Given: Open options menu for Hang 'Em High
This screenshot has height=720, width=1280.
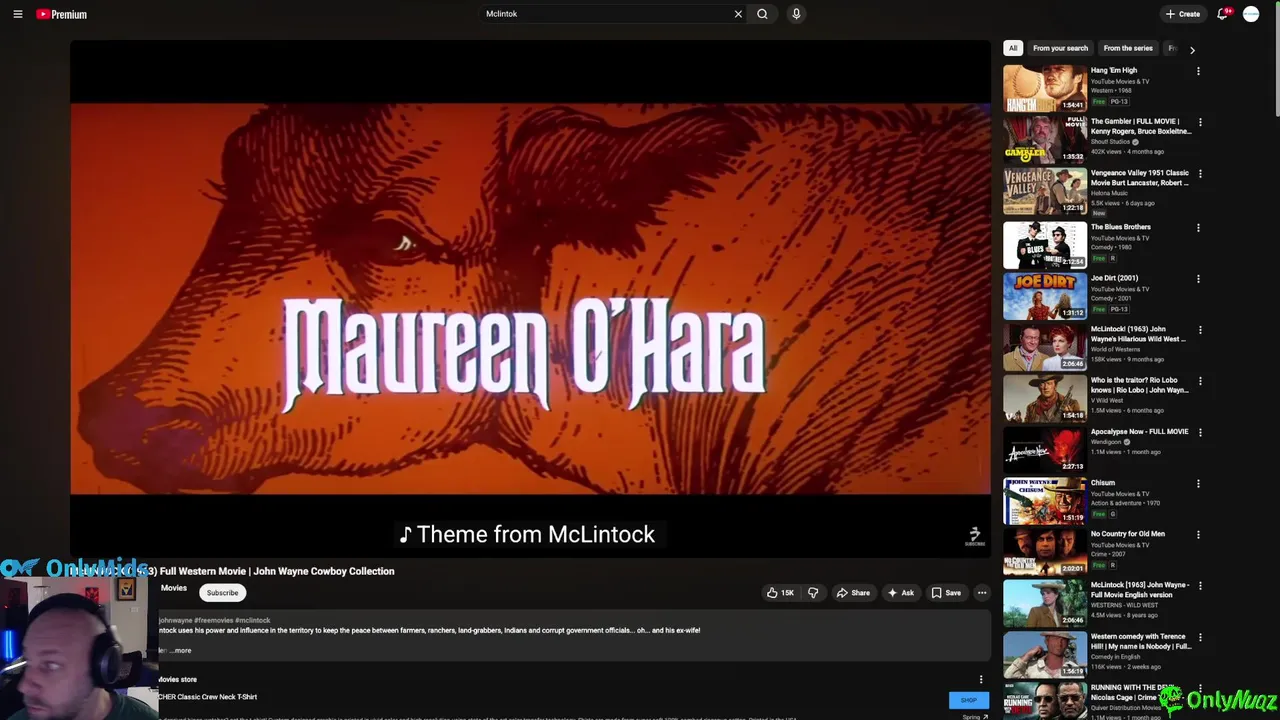Looking at the screenshot, I should [1198, 71].
